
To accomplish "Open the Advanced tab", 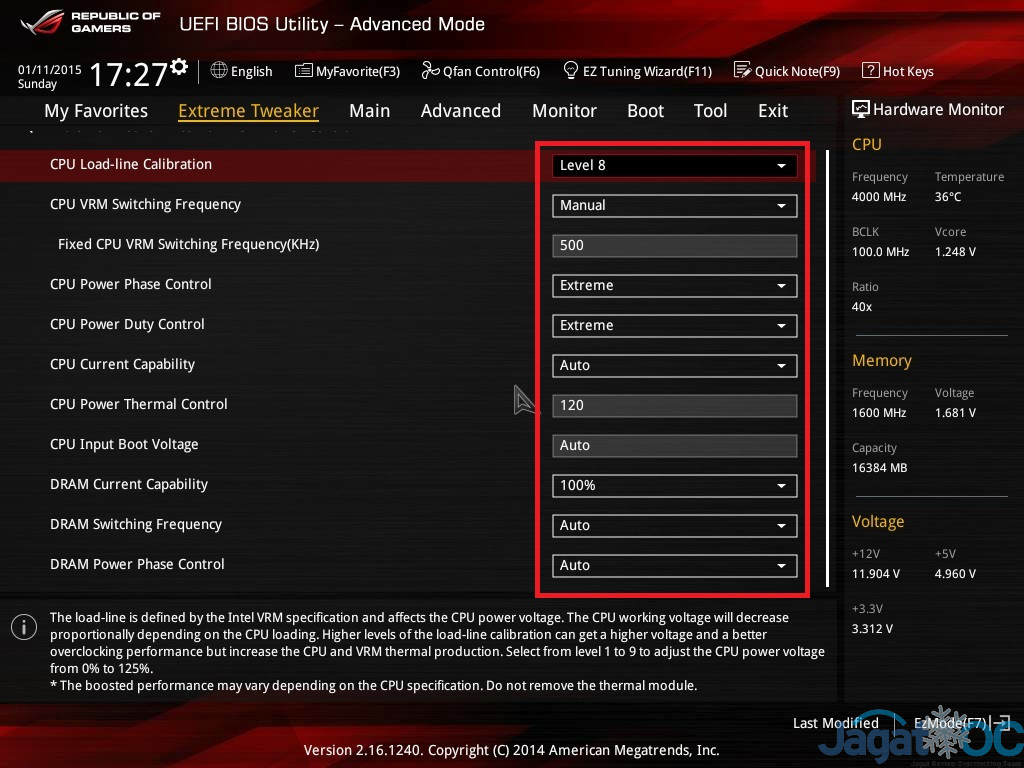I will (x=460, y=111).
